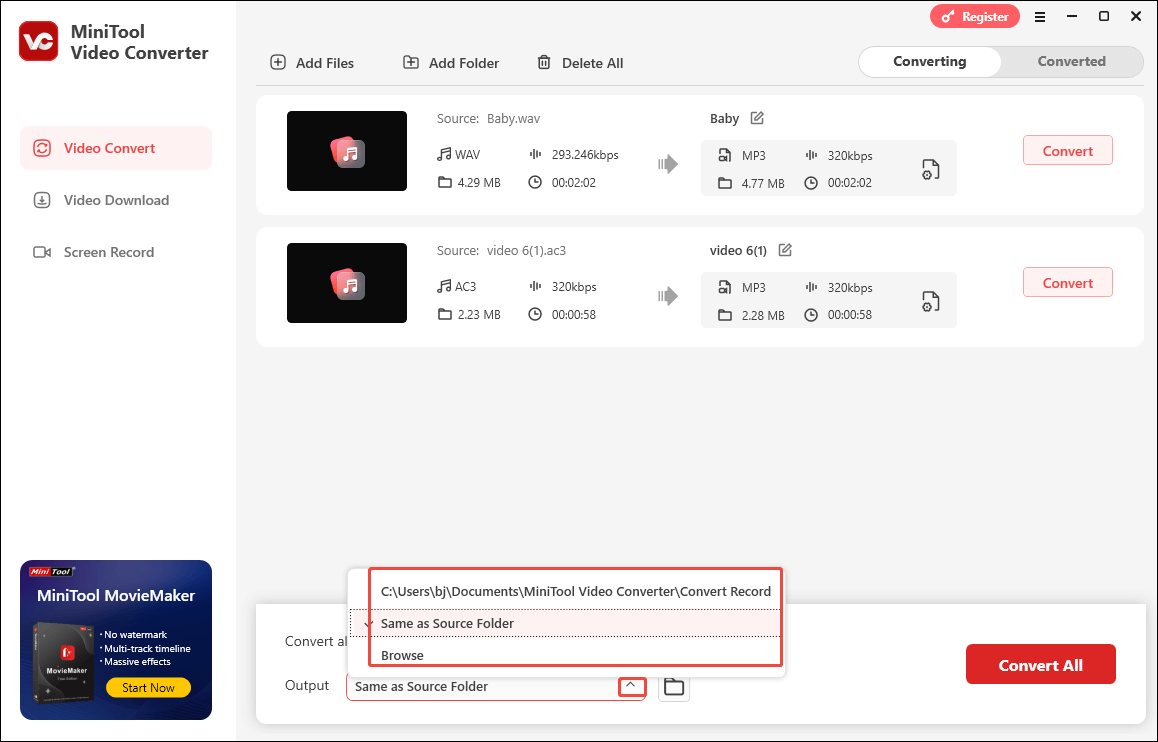This screenshot has width=1158, height=742.
Task: Click the 4.29 MB source size
Action: (x=479, y=182)
